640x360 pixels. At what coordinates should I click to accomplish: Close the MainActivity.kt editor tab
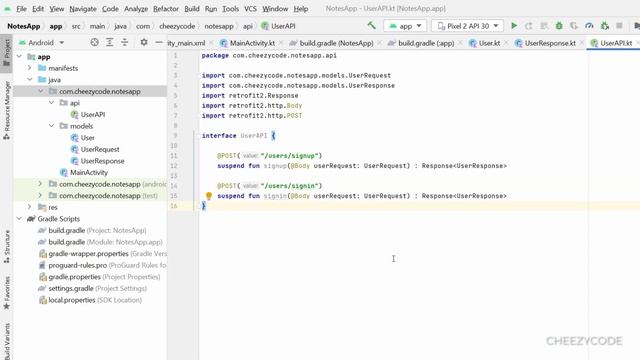[281, 43]
